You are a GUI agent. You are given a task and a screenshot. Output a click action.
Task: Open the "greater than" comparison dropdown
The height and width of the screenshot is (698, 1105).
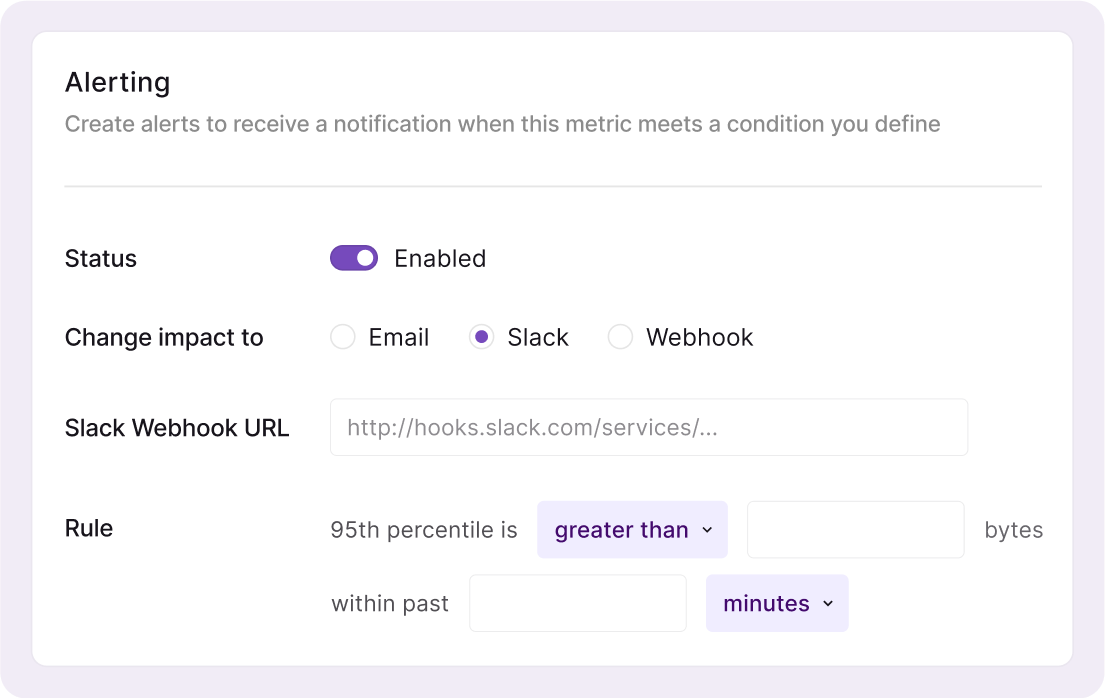coord(632,530)
